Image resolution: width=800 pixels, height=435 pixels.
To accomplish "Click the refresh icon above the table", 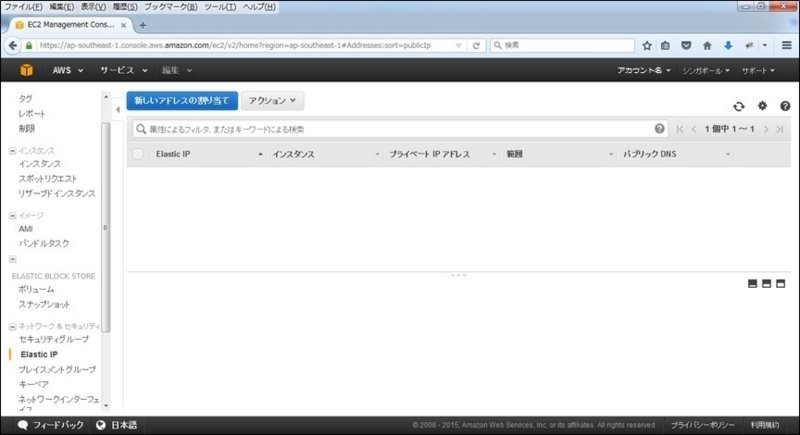I will [x=739, y=106].
